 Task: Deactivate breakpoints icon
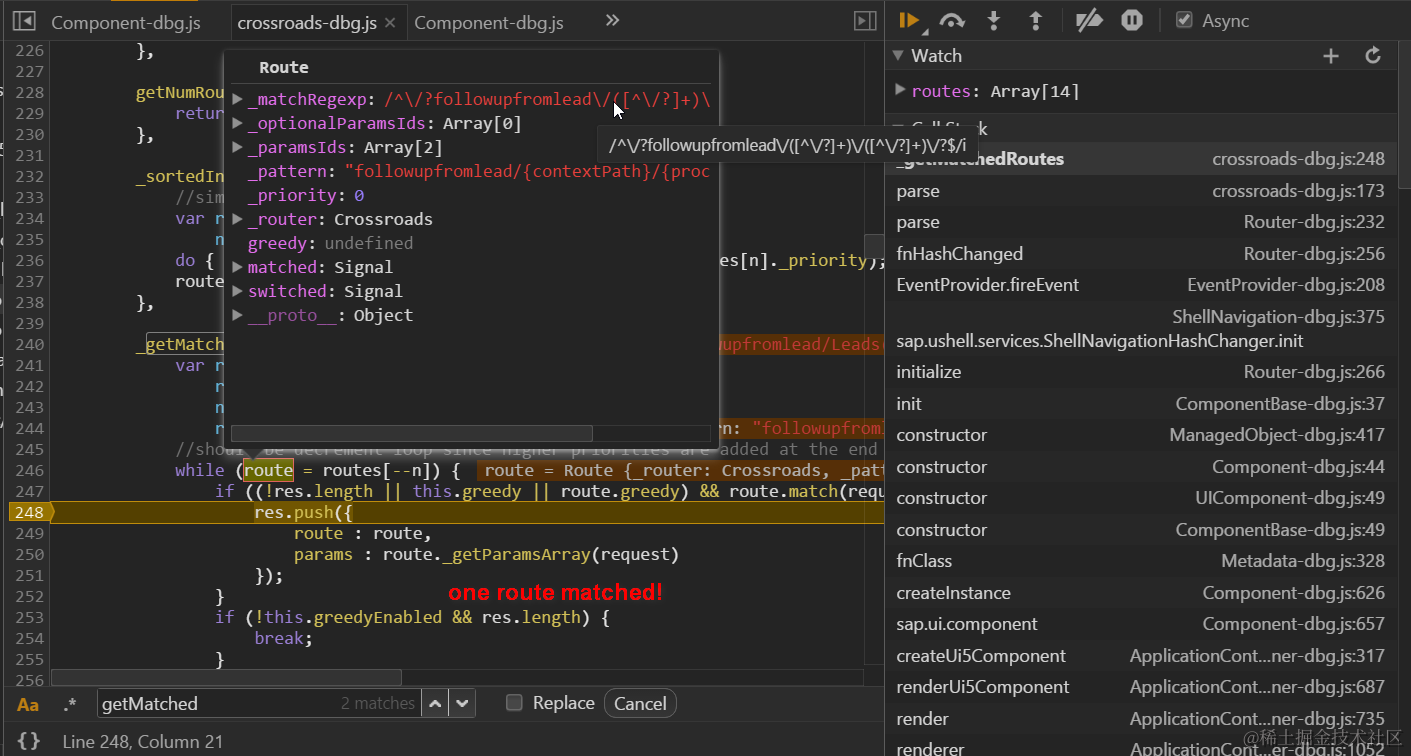pos(1088,20)
